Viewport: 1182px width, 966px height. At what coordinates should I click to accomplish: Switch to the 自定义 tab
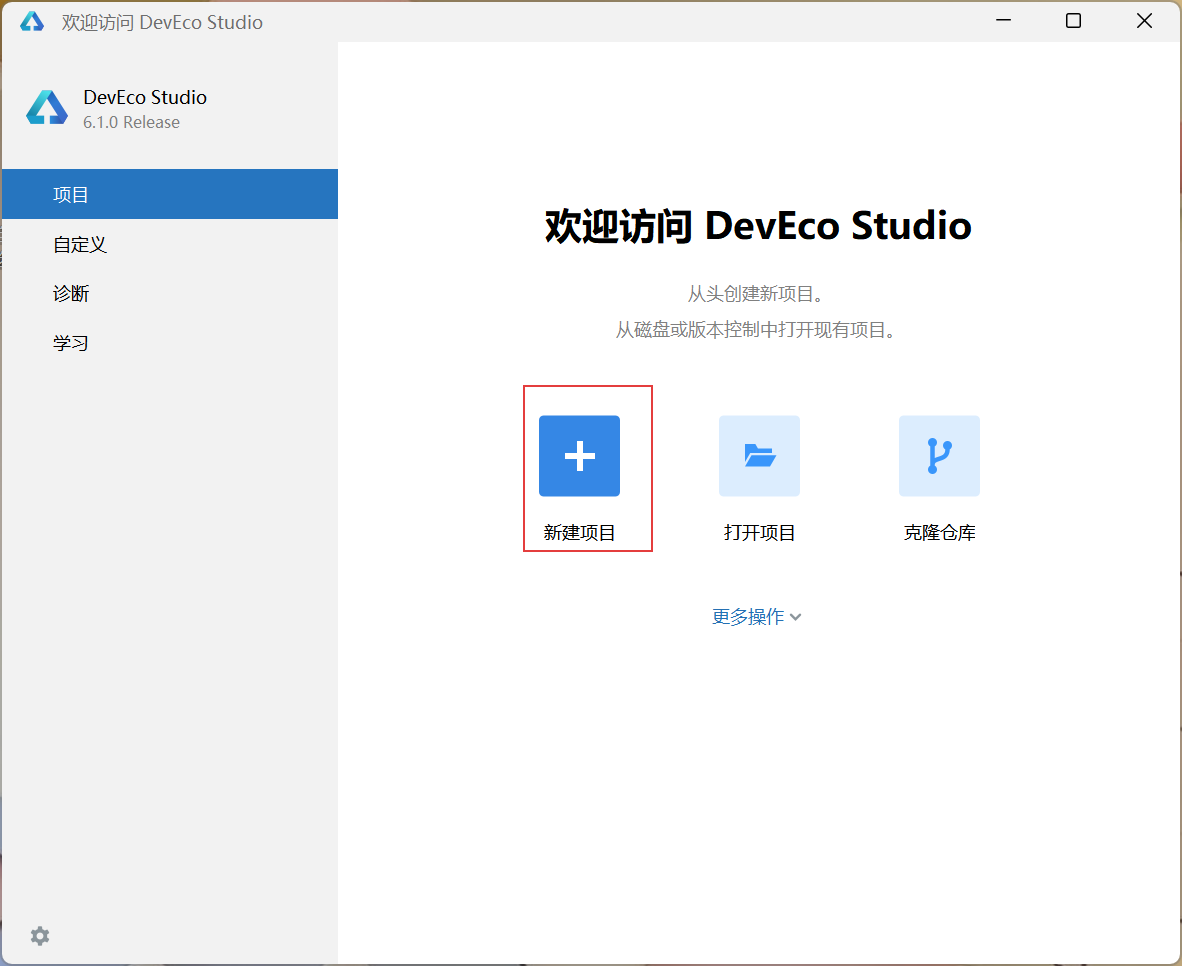[x=170, y=244]
